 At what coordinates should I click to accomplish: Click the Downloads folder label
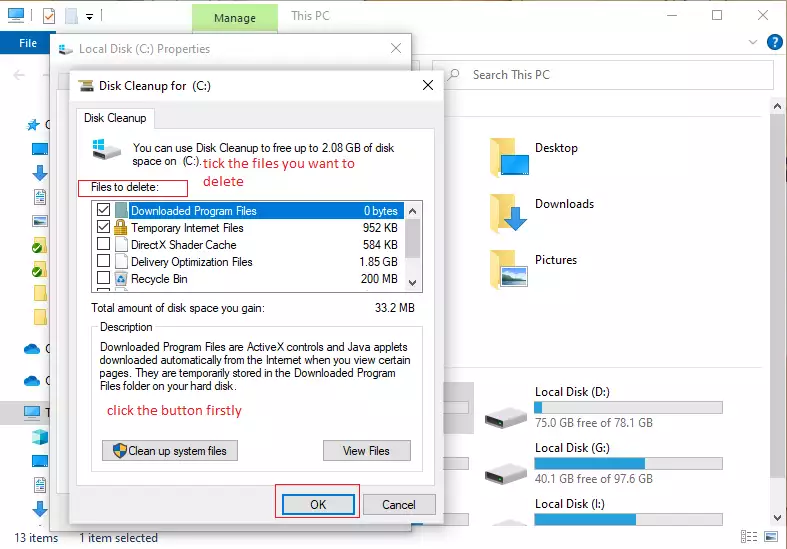564,204
